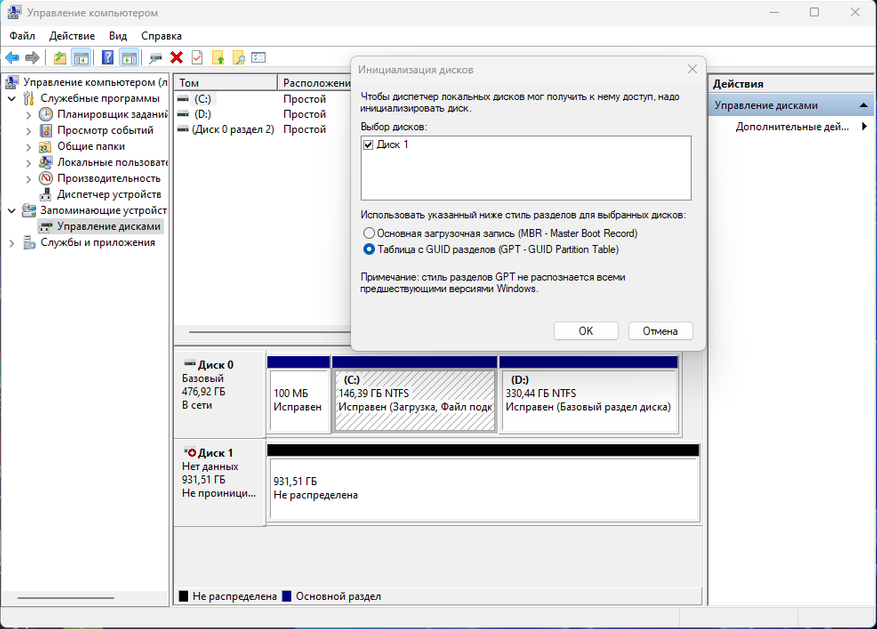The width and height of the screenshot is (877, 629).
Task: Click the Local Users icon in tree
Action: point(45,163)
